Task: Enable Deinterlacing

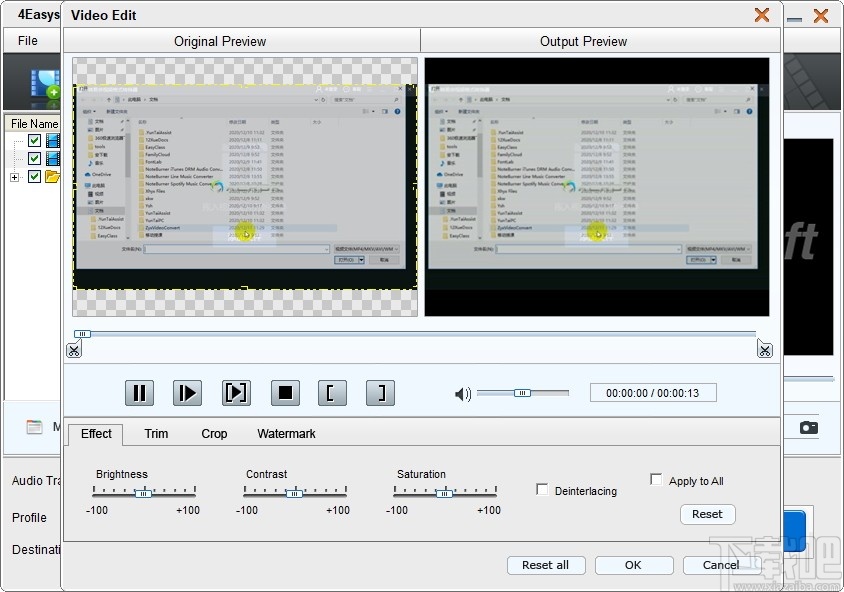Action: tap(542, 489)
